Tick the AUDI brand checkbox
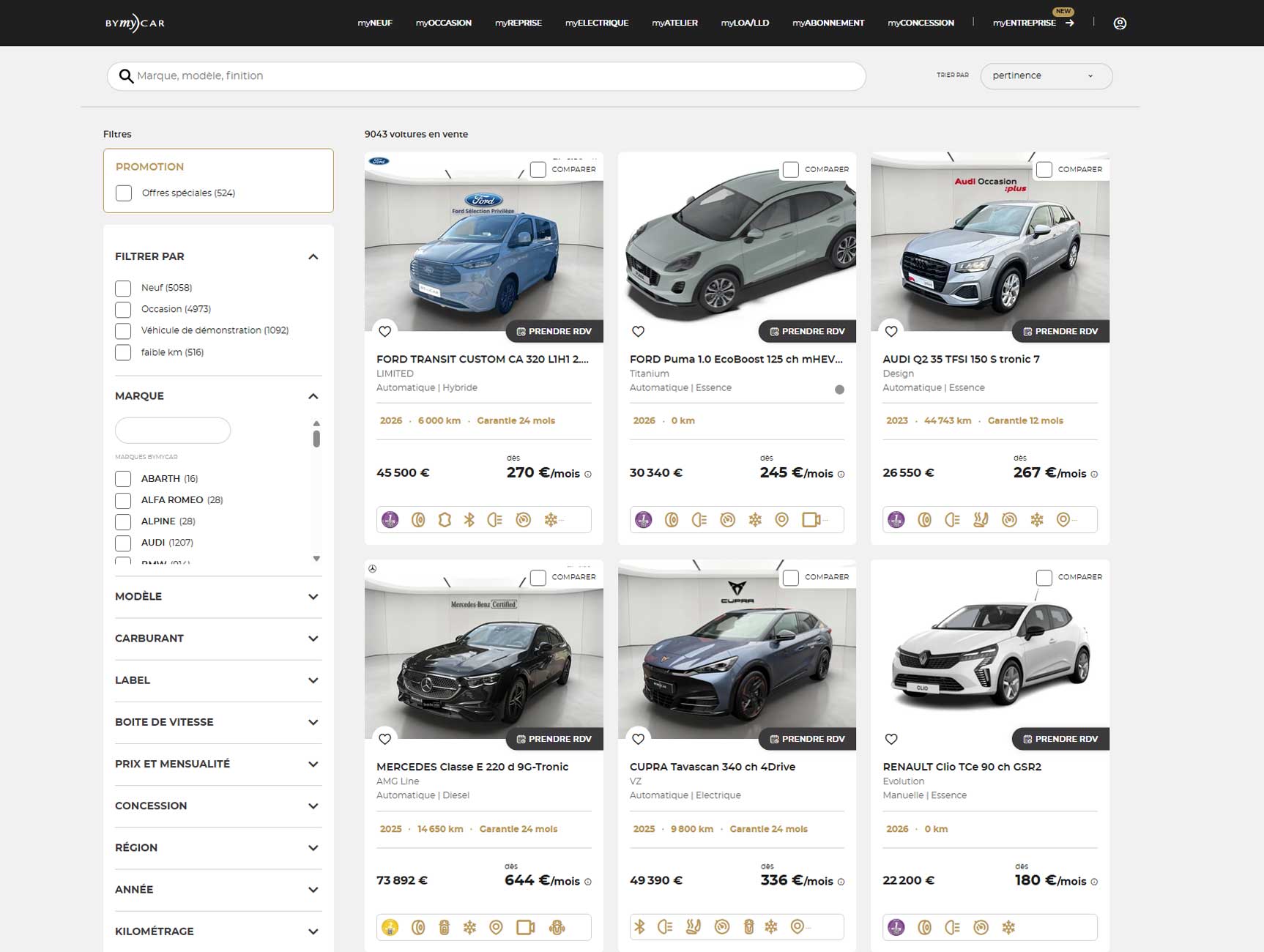The image size is (1264, 952). pos(123,543)
